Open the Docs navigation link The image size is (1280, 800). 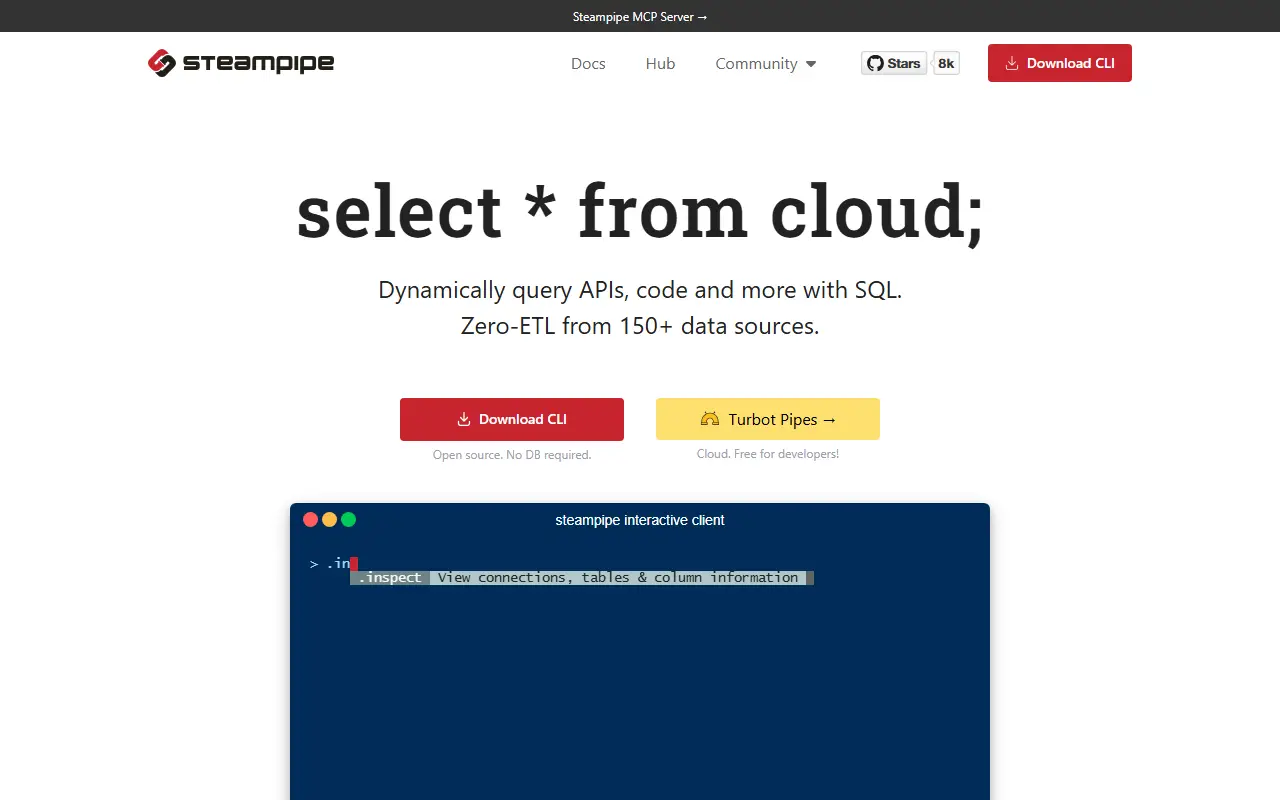(x=588, y=63)
